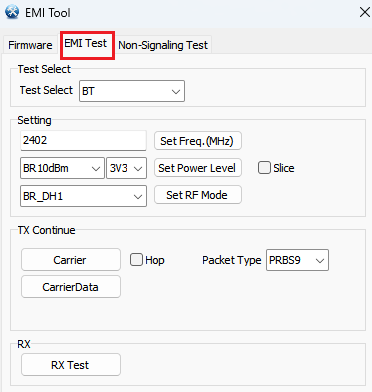
Task: Click the Set RF Mode button
Action: pyautogui.click(x=198, y=195)
